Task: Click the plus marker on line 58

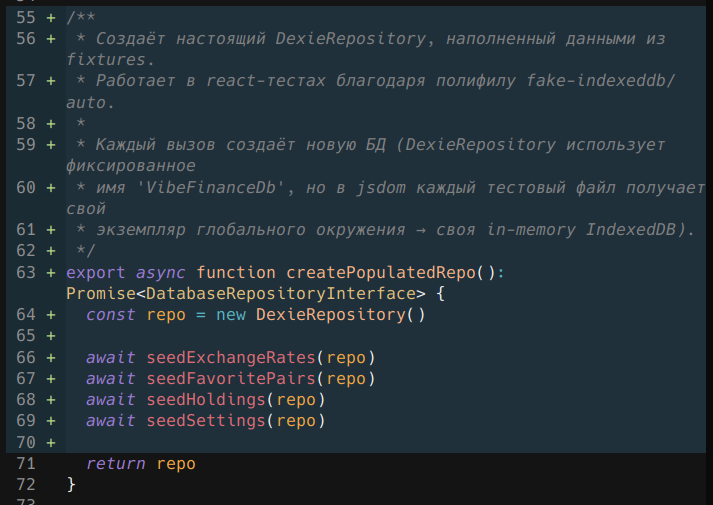Action: tap(51, 124)
